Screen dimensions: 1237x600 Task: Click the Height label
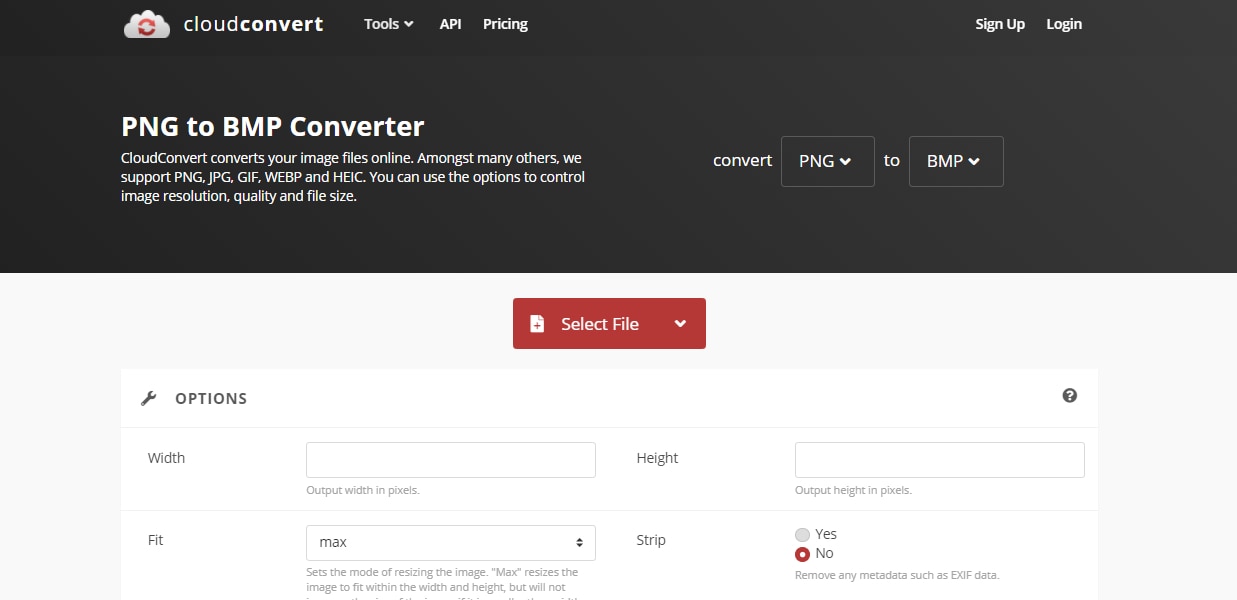pos(657,458)
